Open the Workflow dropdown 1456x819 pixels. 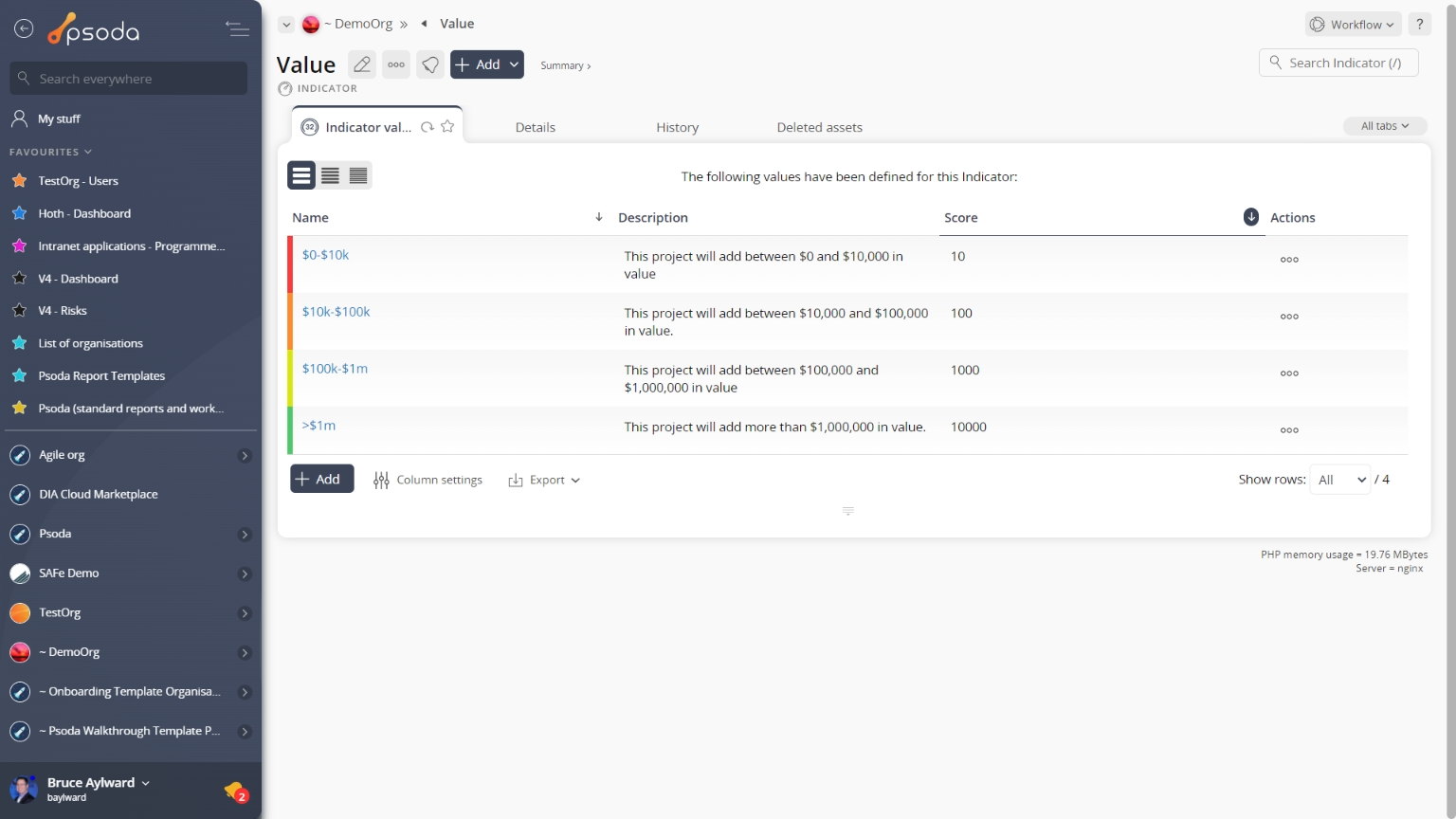tap(1354, 25)
